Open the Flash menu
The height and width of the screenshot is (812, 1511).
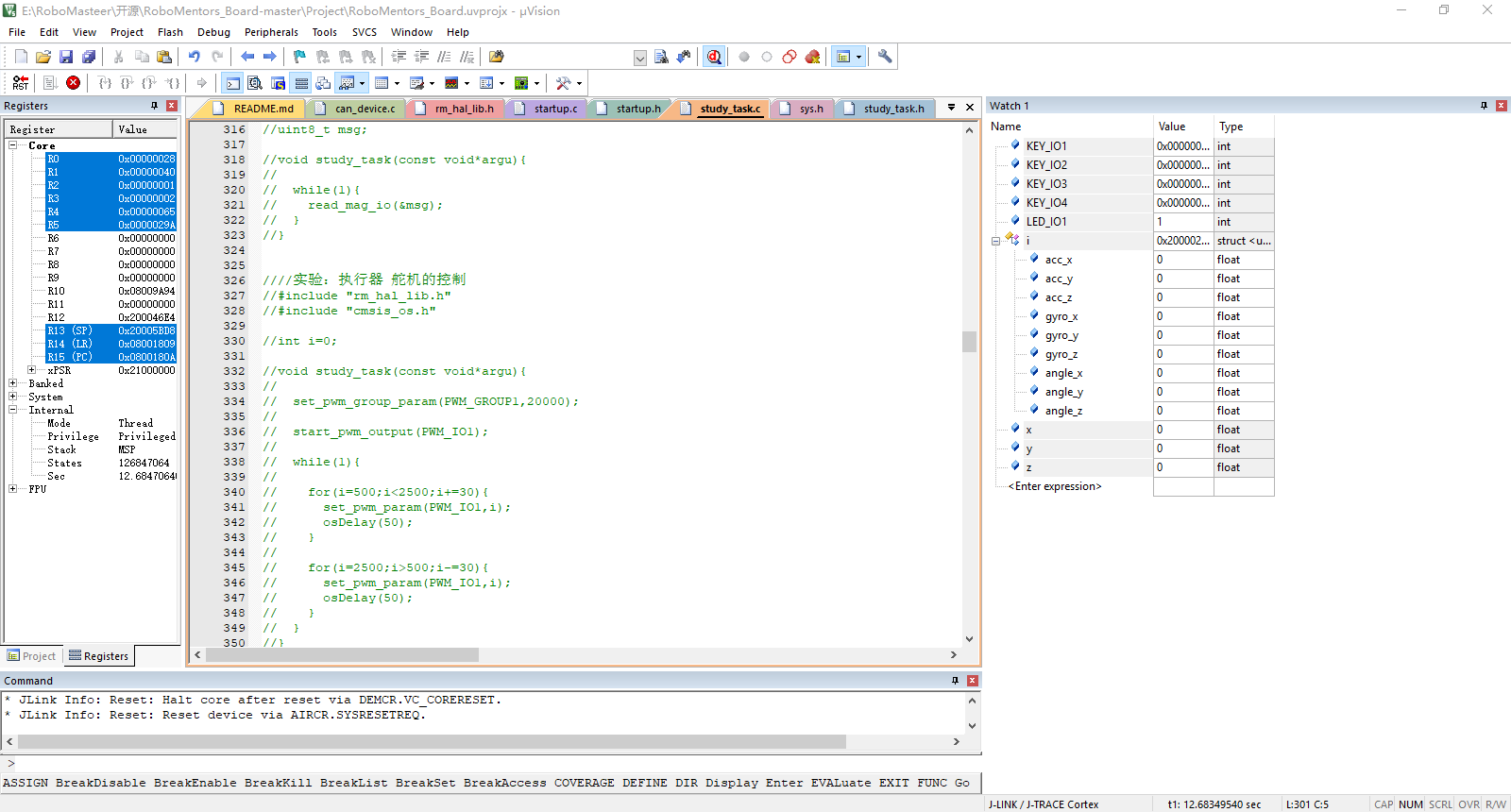pos(170,32)
